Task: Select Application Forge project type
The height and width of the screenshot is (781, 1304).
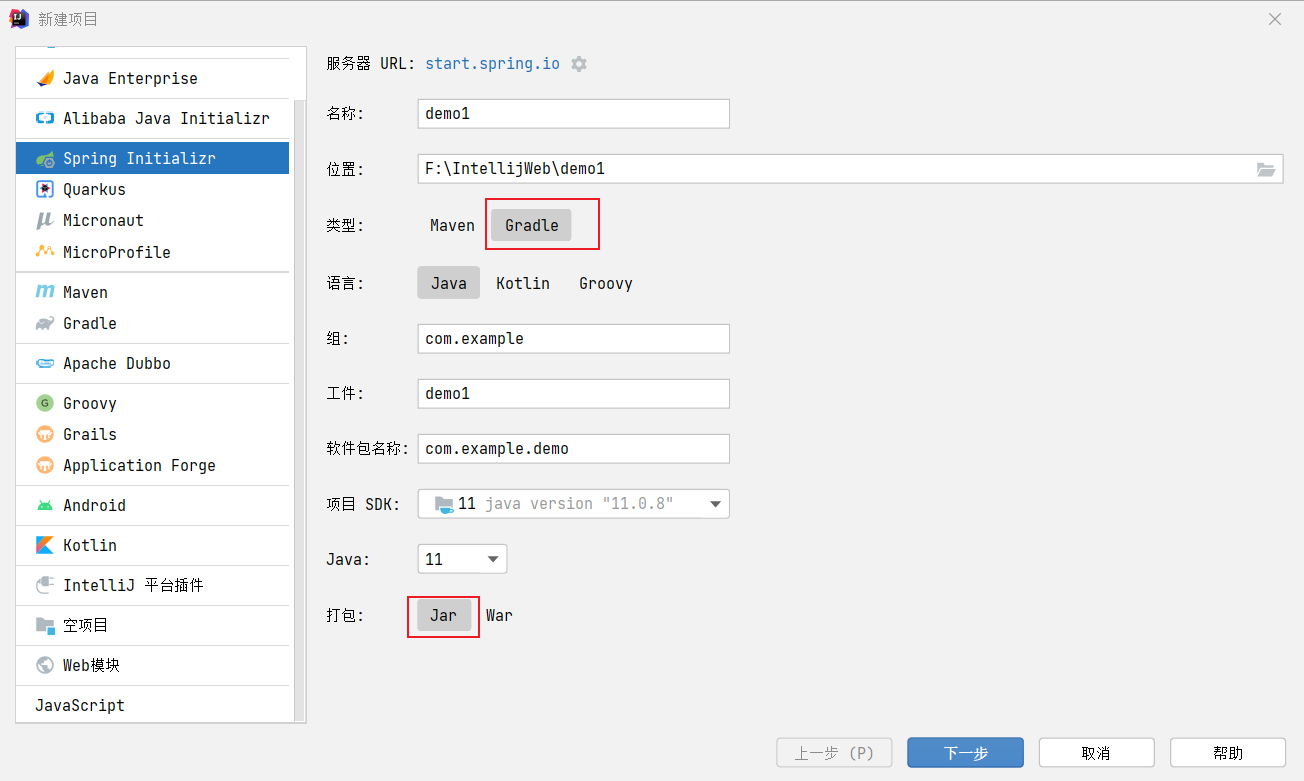Action: 152,465
